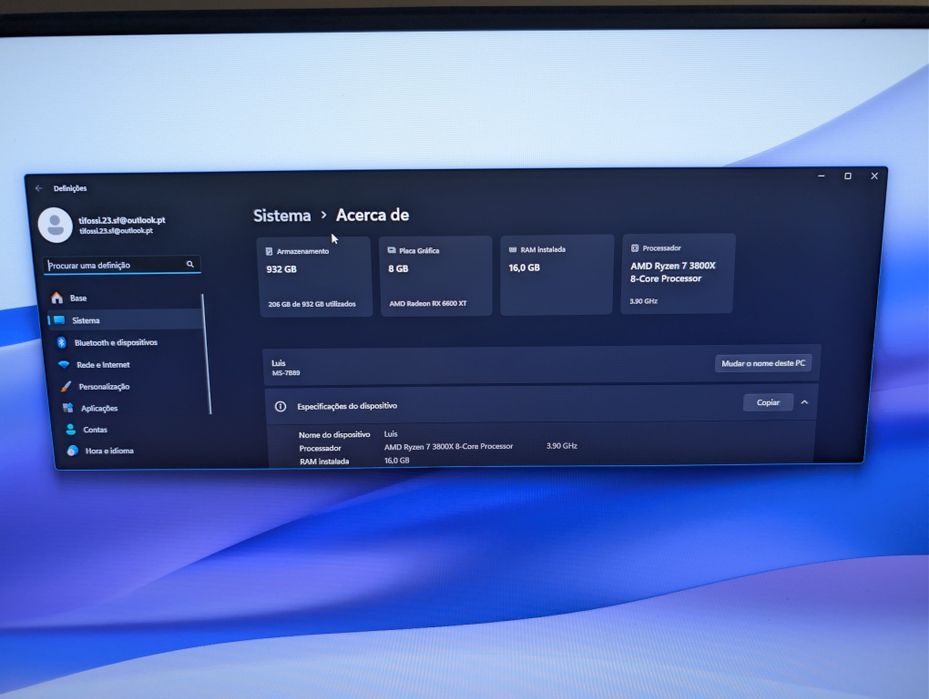Collapse the Especificações do dispositivo section

click(804, 402)
